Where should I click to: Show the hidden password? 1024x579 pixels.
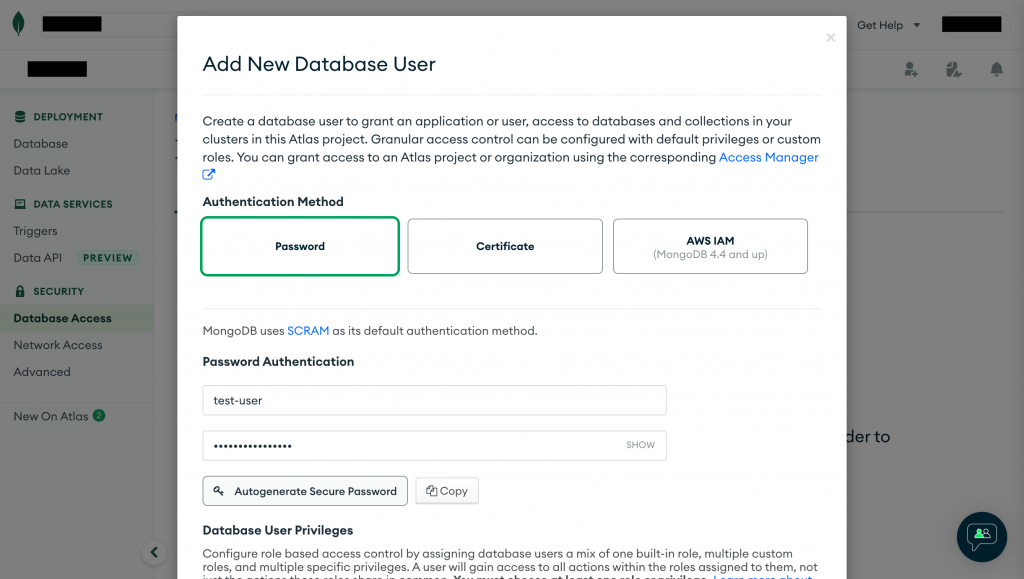point(640,445)
